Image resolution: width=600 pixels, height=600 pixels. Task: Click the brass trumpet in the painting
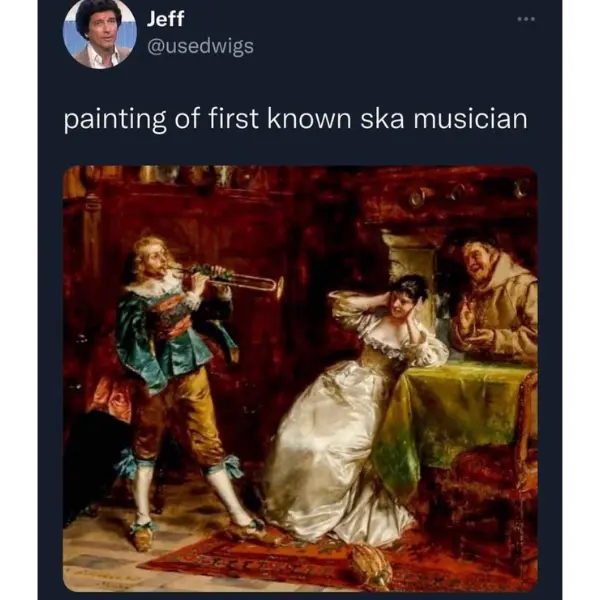[x=245, y=280]
